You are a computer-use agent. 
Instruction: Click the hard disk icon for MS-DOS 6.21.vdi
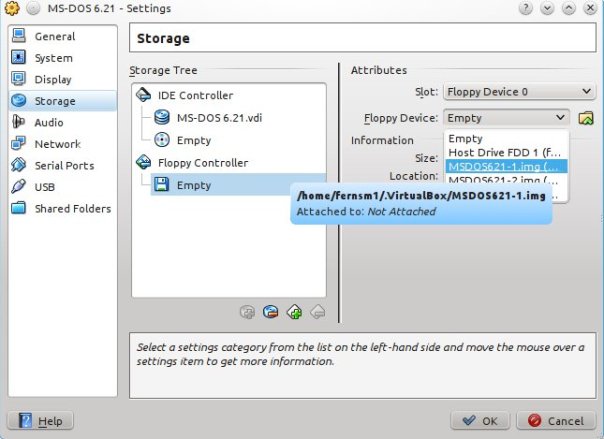coord(162,117)
